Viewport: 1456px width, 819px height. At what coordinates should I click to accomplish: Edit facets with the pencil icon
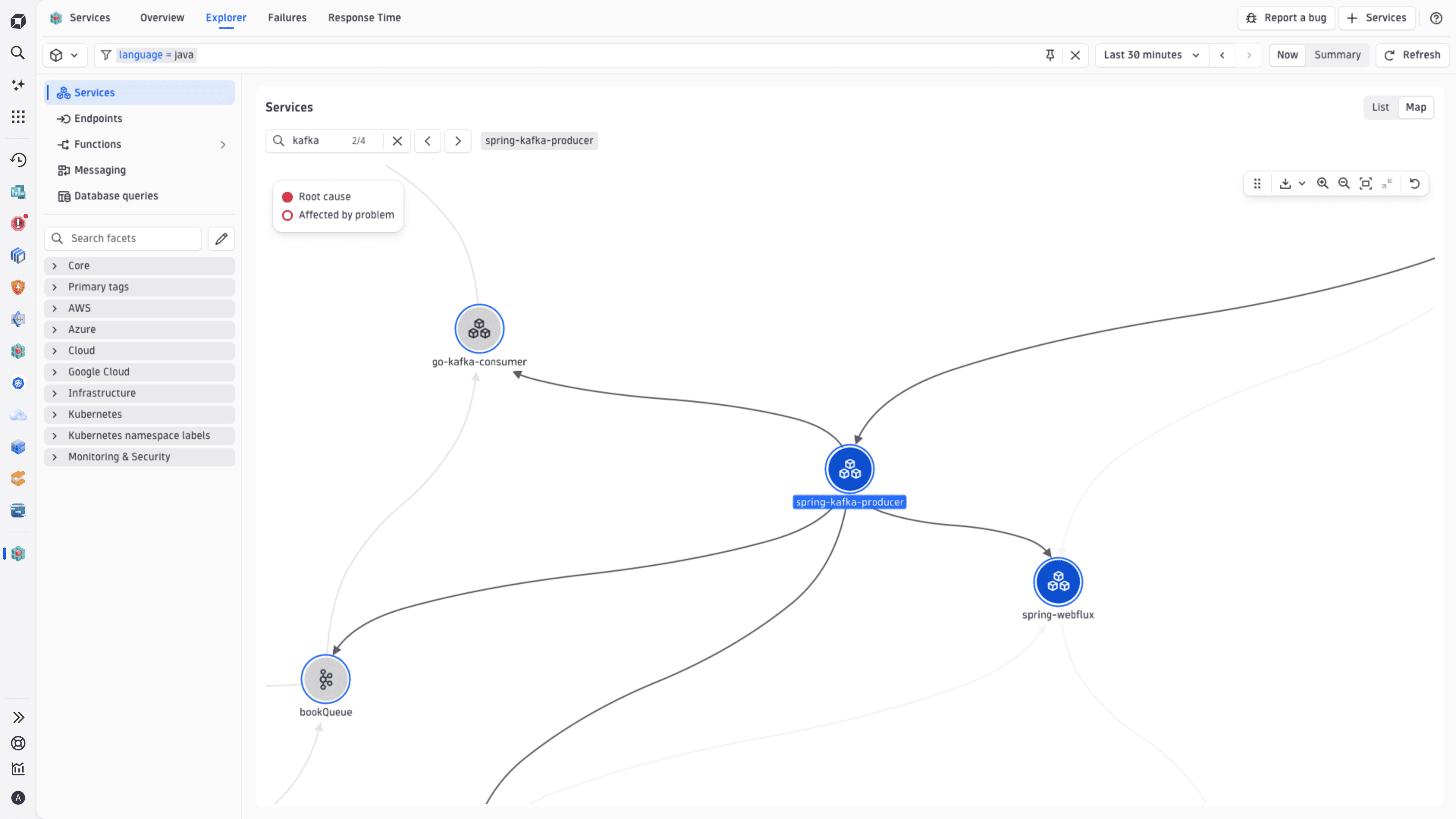pyautogui.click(x=221, y=238)
